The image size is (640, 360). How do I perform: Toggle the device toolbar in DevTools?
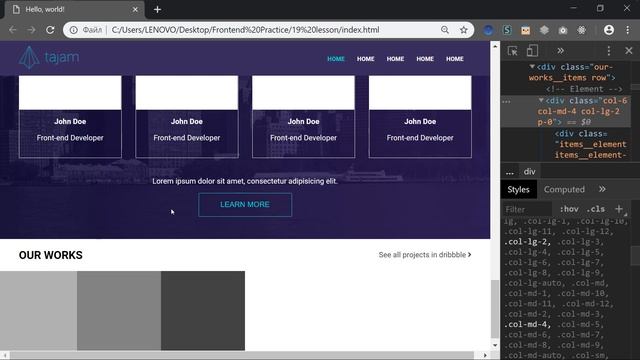point(532,51)
